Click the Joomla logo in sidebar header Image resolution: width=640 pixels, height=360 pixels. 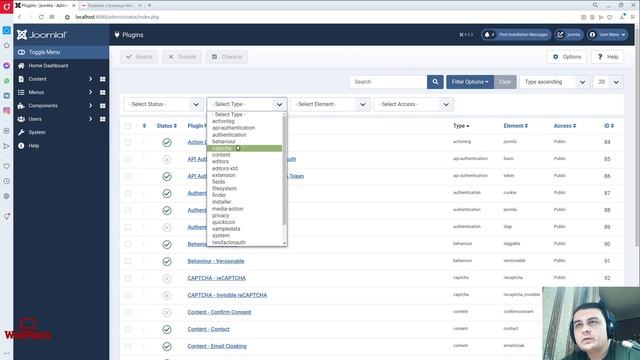[41, 35]
